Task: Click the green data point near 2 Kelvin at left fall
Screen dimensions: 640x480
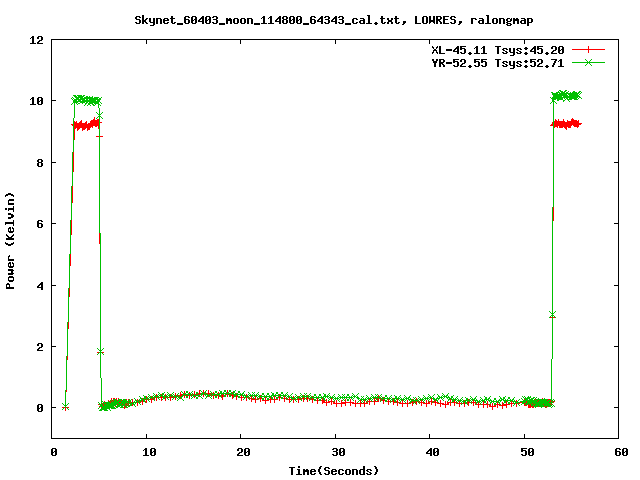Action: pyautogui.click(x=100, y=351)
